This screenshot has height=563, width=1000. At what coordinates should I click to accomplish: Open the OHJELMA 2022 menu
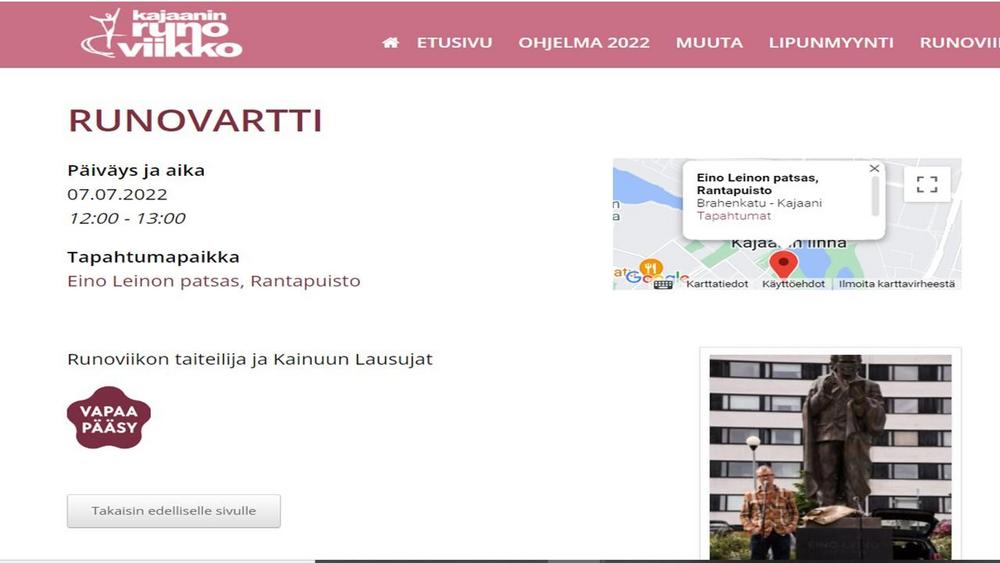[x=584, y=43]
